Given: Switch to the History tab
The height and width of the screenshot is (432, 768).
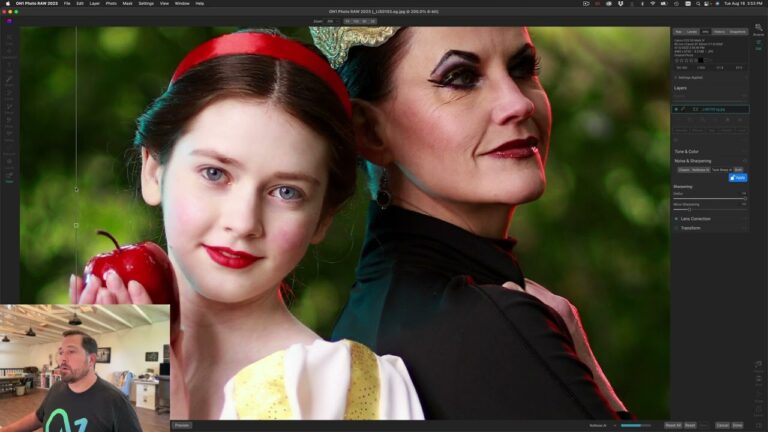Looking at the screenshot, I should tap(719, 32).
